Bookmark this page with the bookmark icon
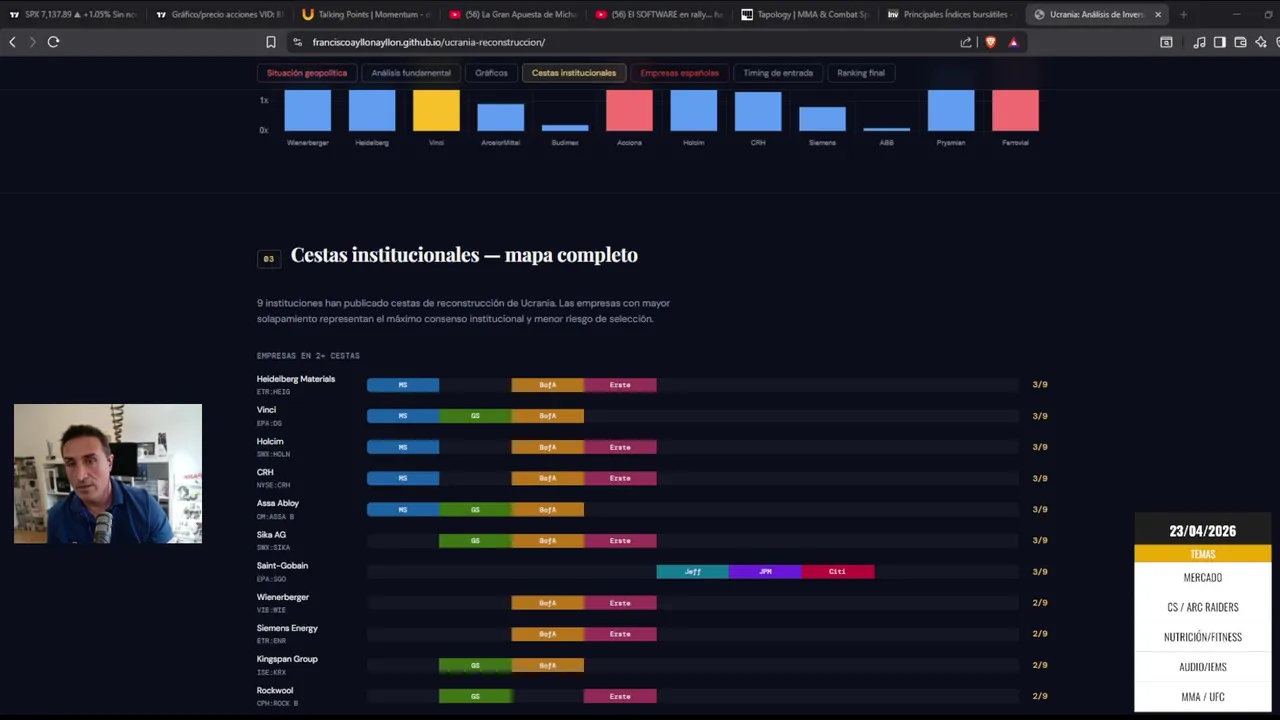 pyautogui.click(x=271, y=42)
